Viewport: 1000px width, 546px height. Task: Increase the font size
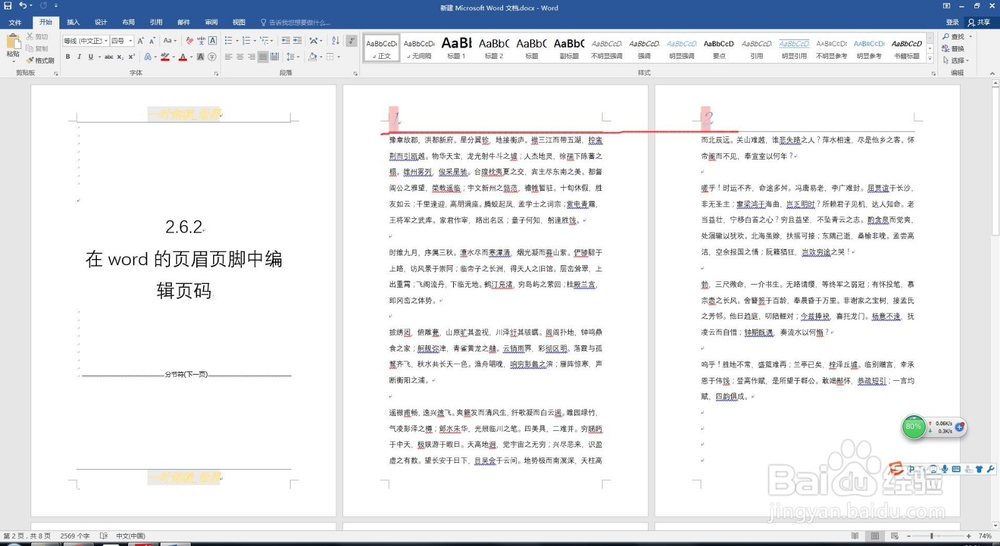point(141,40)
